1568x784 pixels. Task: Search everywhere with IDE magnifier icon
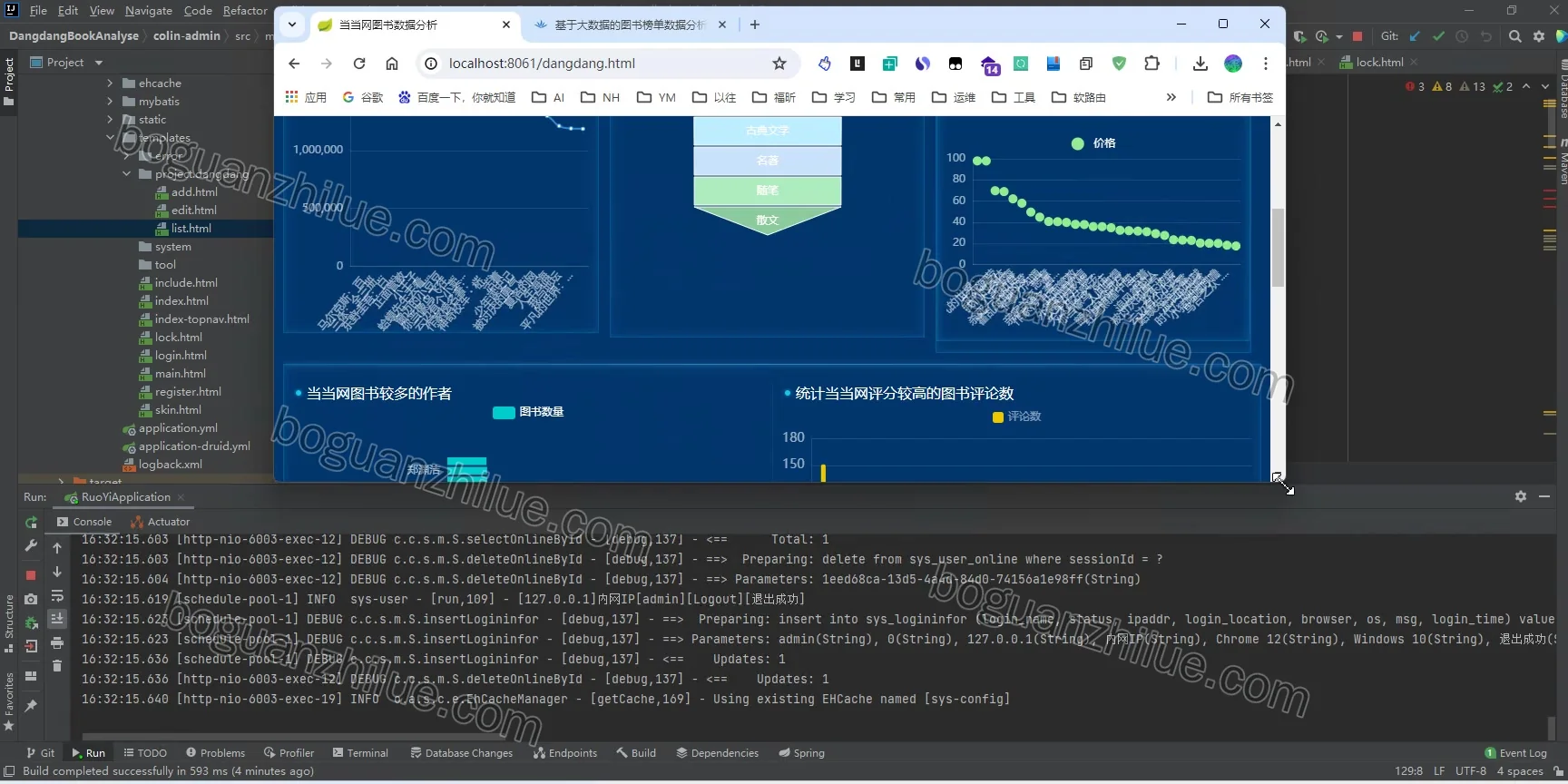tap(1514, 36)
